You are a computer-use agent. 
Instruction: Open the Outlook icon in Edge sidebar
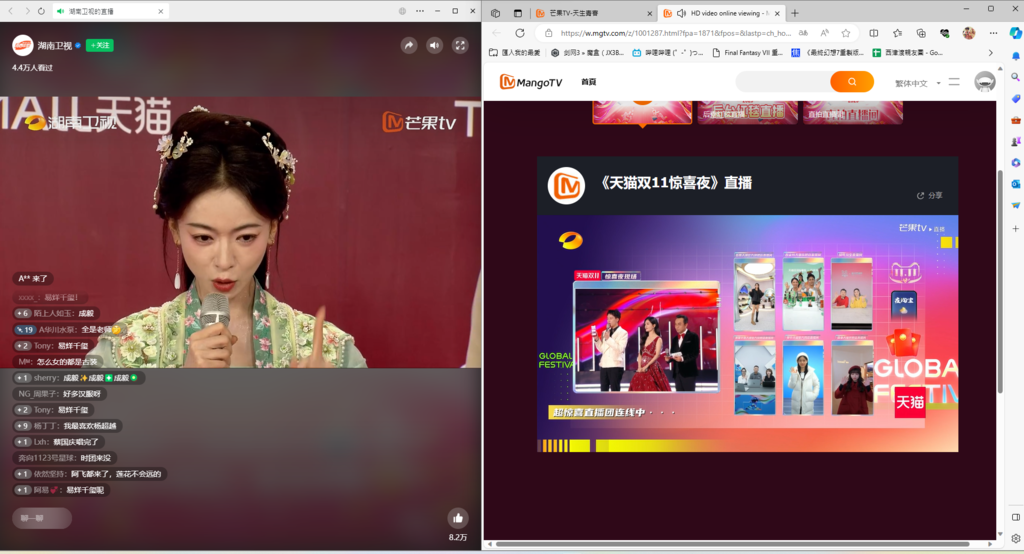pos(1016,184)
